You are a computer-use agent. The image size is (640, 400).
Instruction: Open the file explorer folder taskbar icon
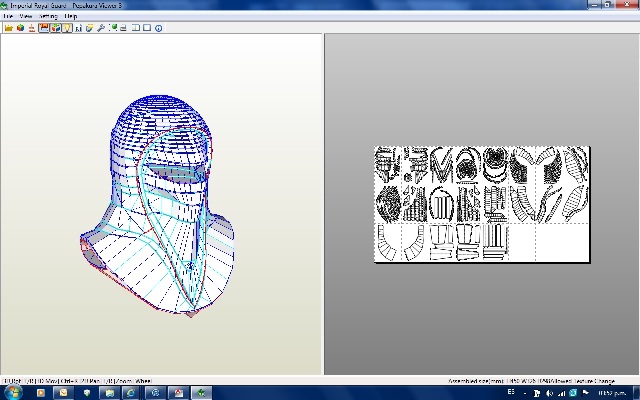pos(109,393)
